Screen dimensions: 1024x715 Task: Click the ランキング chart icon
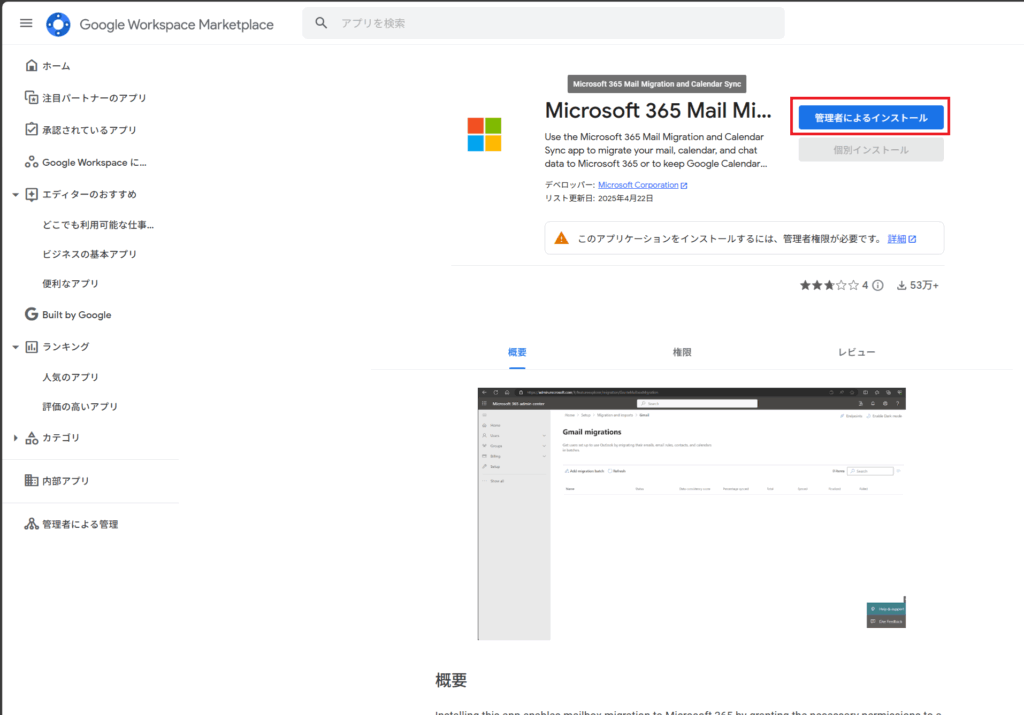tap(31, 347)
